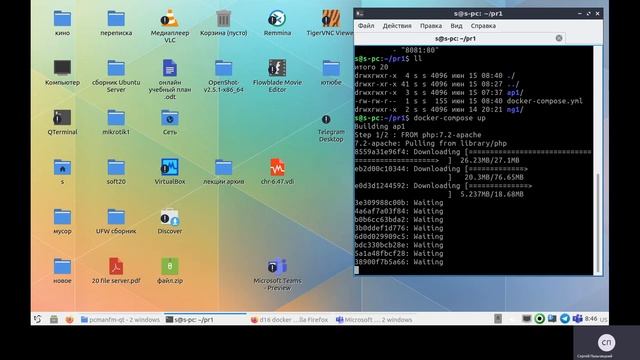
Task: Open the лекции архив folder
Action: 223,167
